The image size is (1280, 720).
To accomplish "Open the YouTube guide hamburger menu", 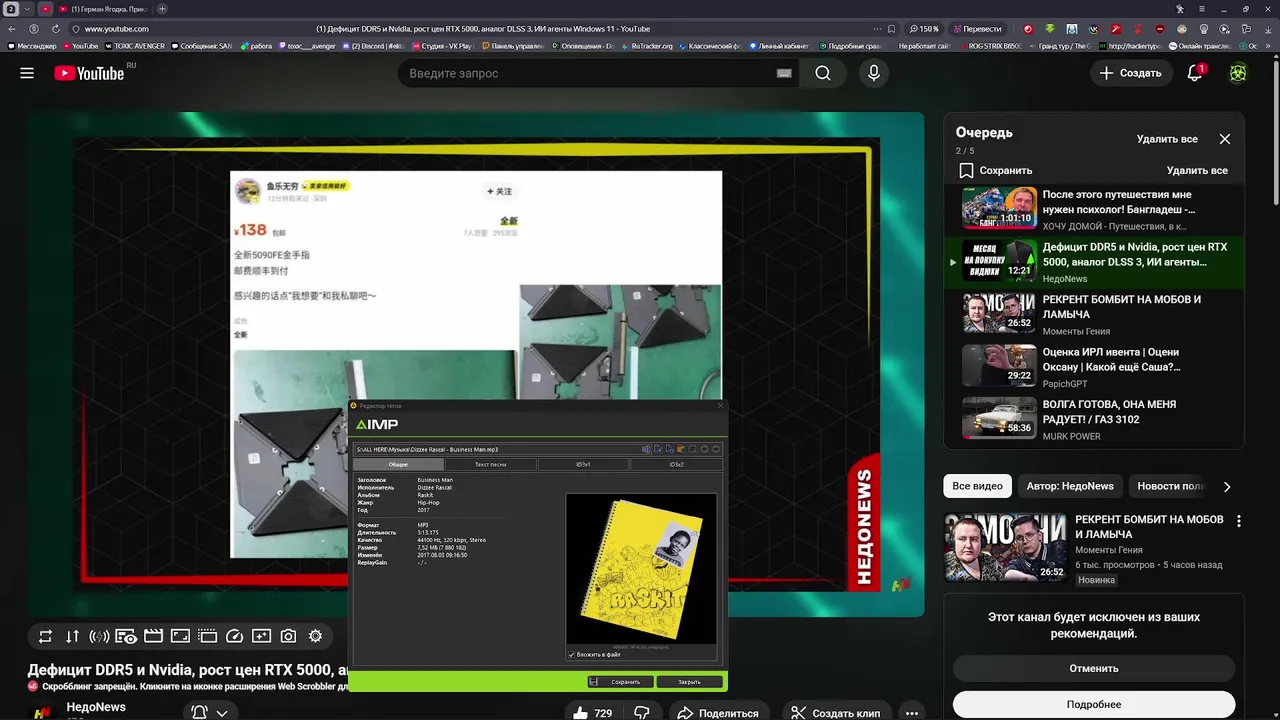I will 27,73.
